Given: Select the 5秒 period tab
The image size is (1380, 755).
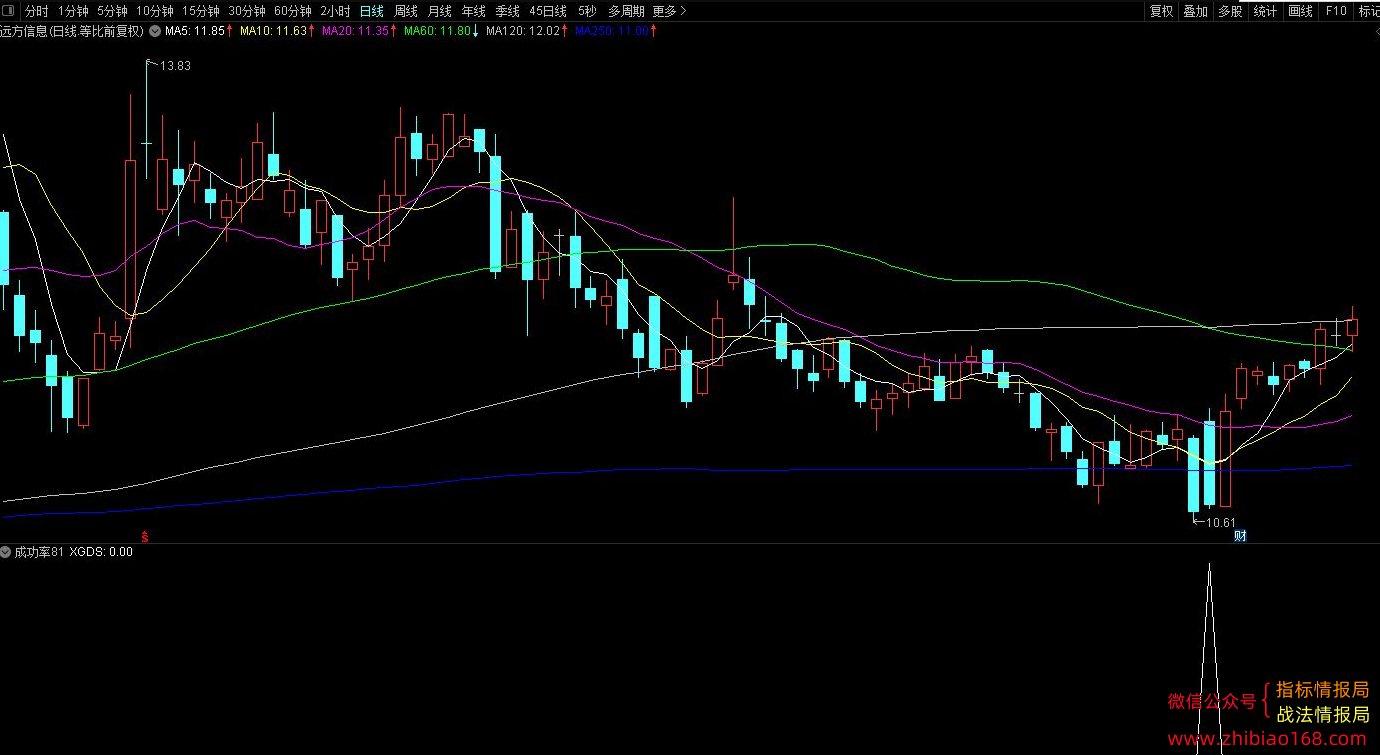Looking at the screenshot, I should pos(587,11).
